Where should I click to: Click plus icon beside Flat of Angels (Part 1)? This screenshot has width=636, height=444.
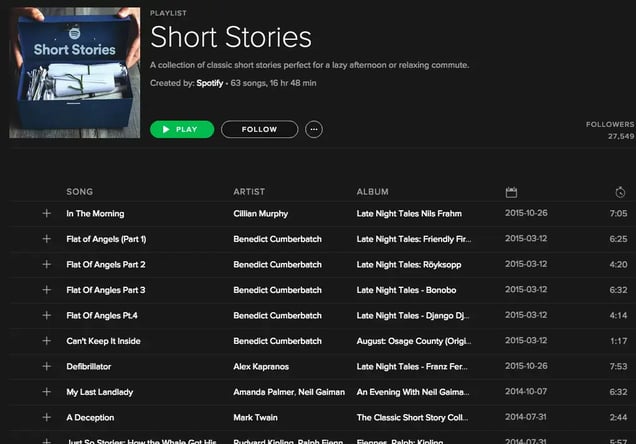[x=46, y=239]
